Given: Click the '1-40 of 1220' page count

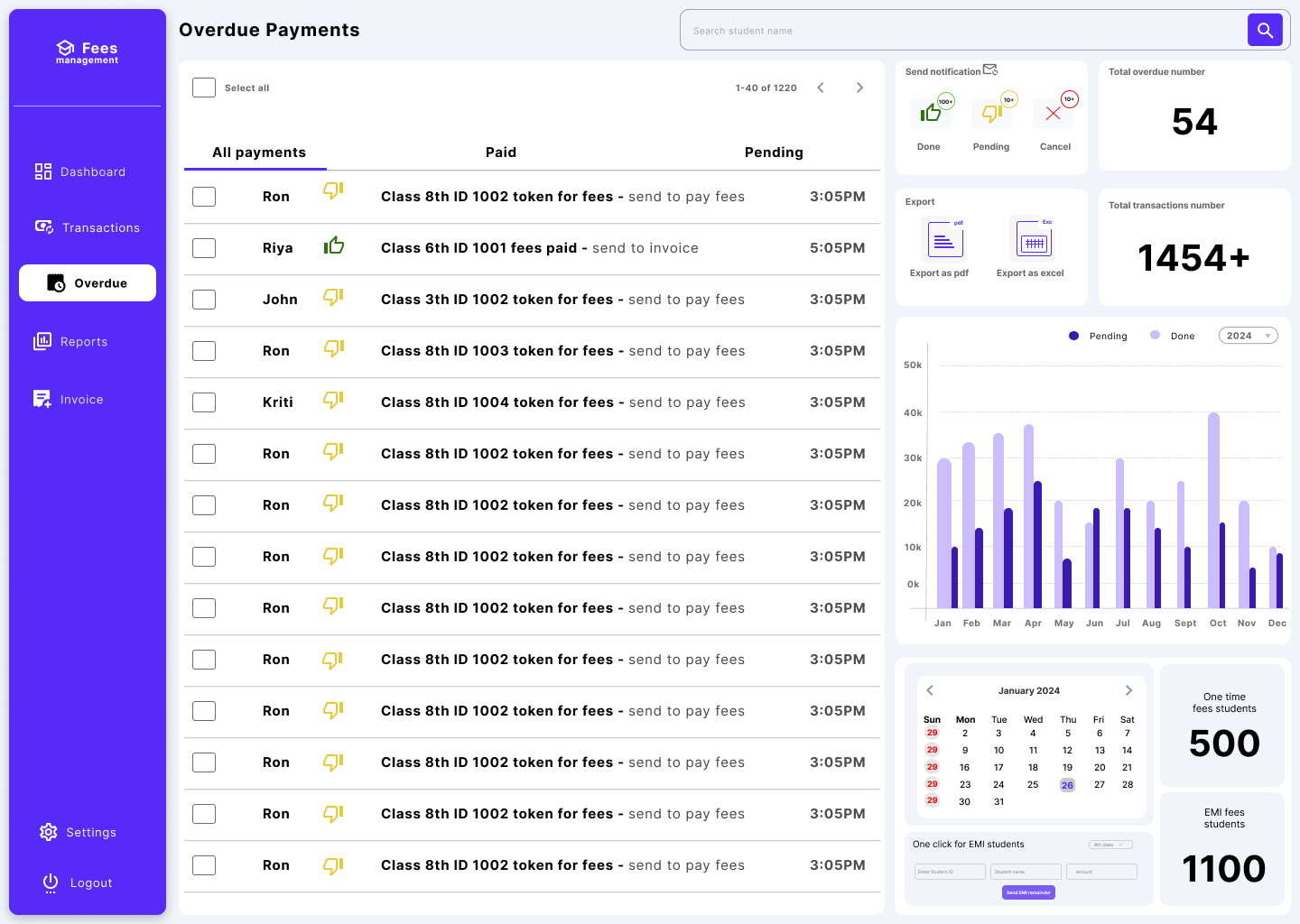Looking at the screenshot, I should 766,88.
